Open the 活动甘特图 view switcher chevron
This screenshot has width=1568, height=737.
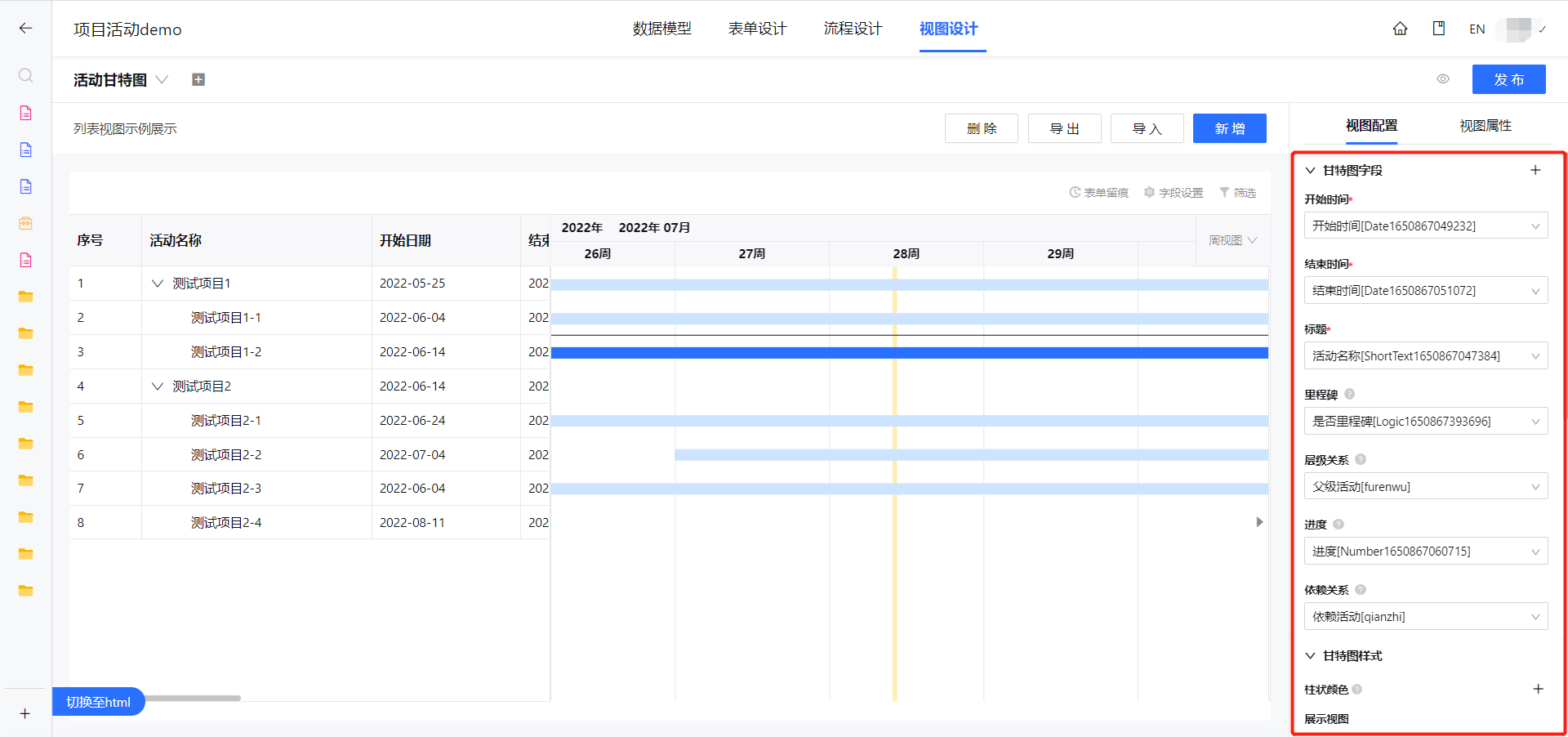[x=162, y=79]
